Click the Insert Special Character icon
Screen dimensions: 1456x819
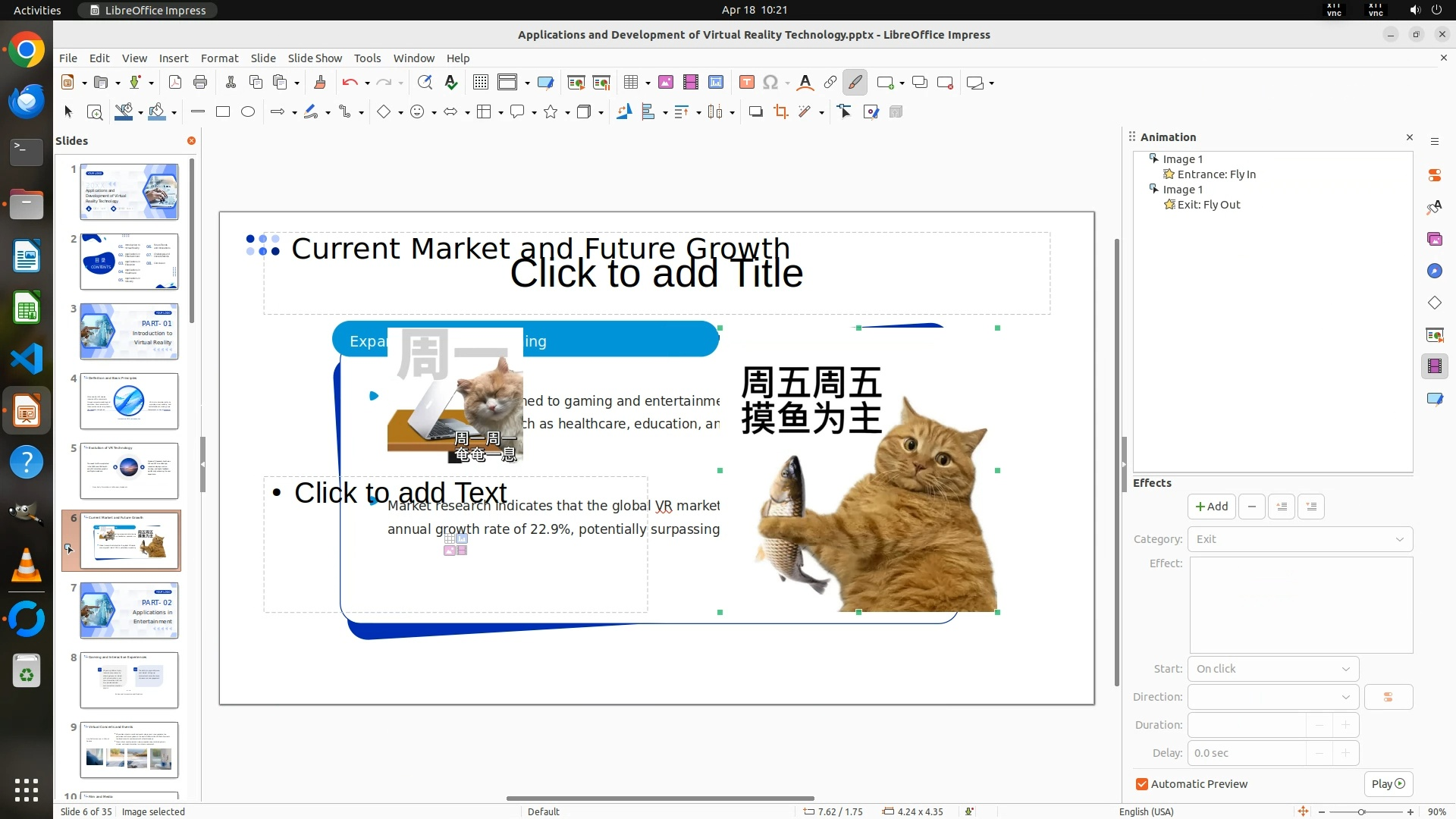[x=770, y=83]
